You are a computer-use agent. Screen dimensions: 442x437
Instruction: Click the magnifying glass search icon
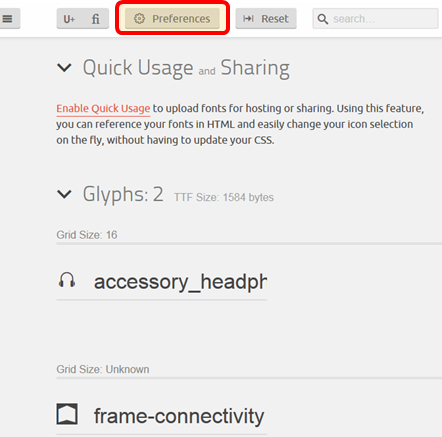tap(322, 19)
